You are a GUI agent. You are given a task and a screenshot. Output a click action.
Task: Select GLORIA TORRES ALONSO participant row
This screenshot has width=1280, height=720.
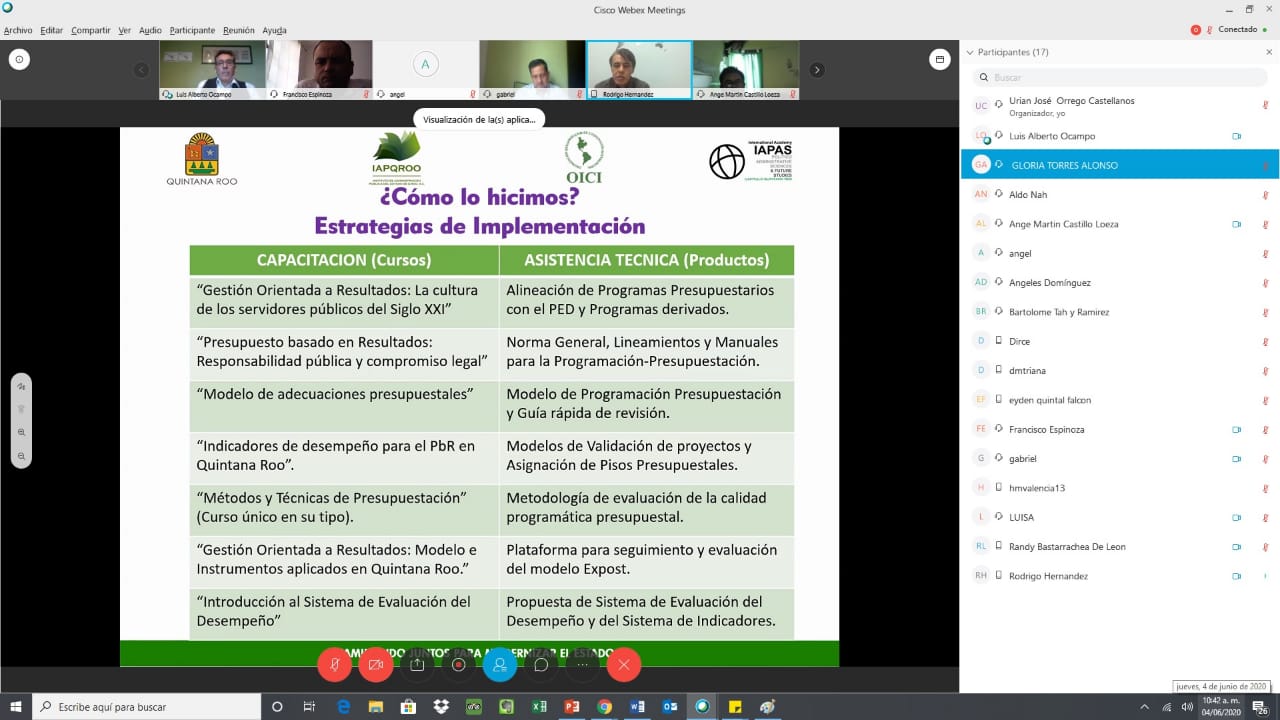coord(1120,165)
